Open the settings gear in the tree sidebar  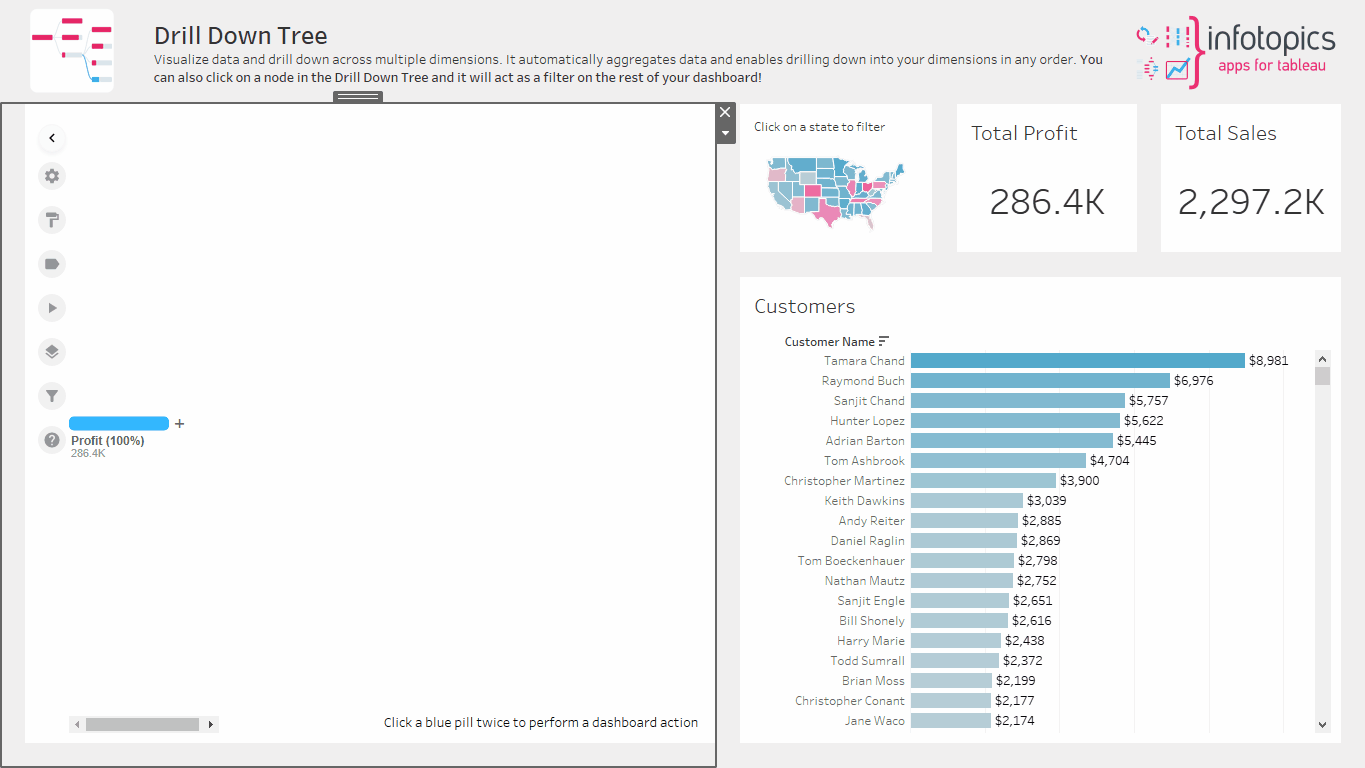[52, 176]
